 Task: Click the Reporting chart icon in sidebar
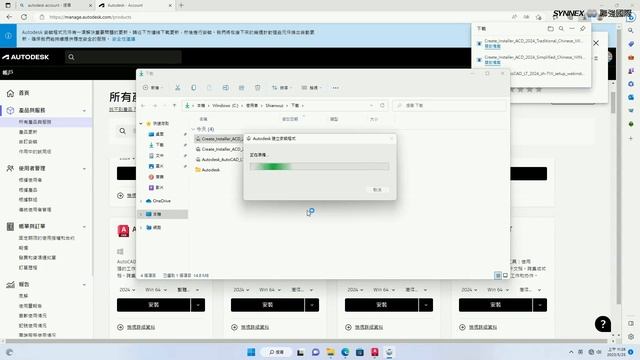[10, 284]
